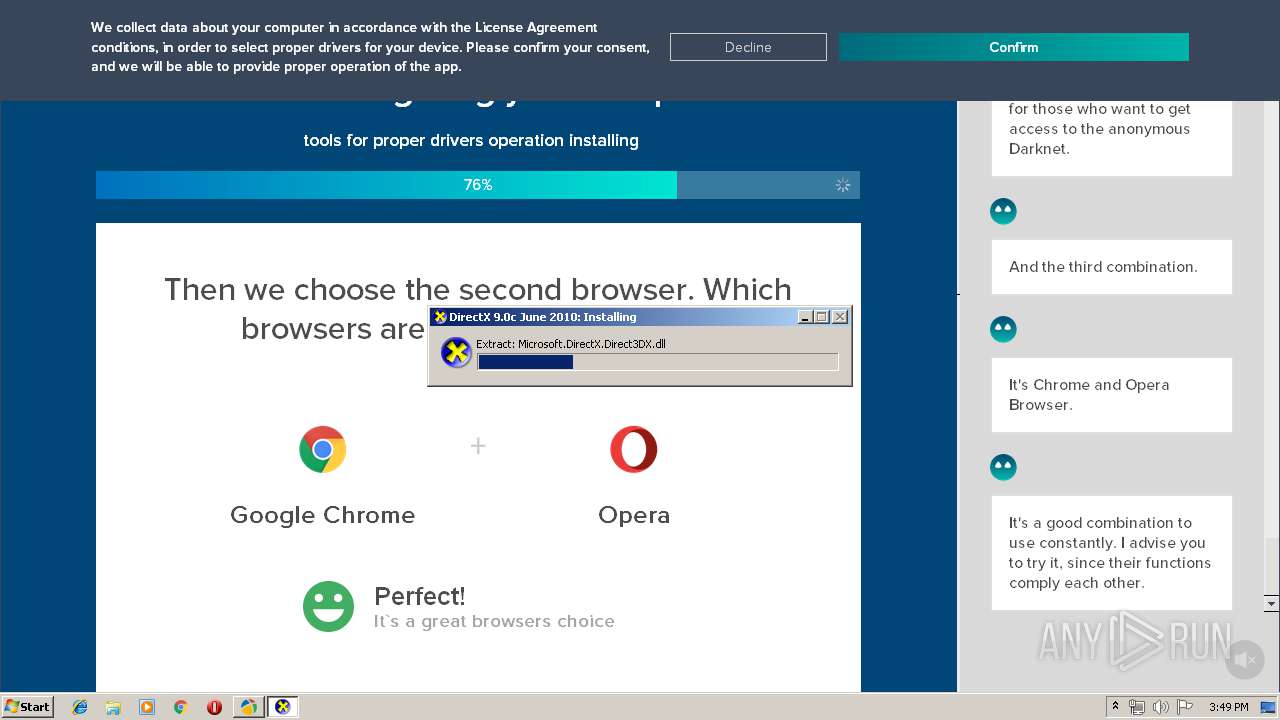Open Windows Explorer folder from taskbar
1280x720 pixels.
[113, 707]
